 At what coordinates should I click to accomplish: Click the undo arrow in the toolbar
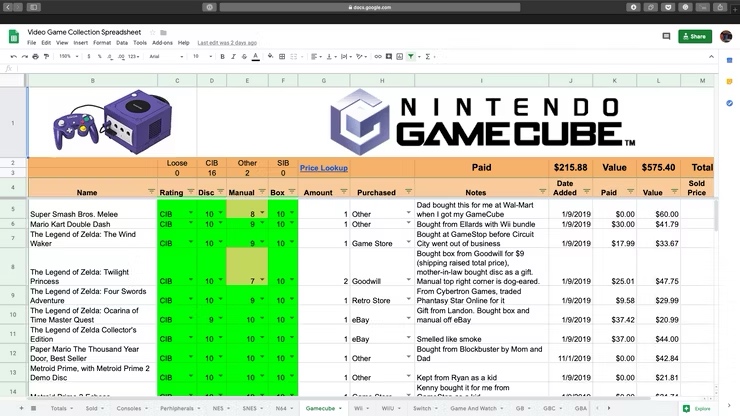[x=13, y=57]
